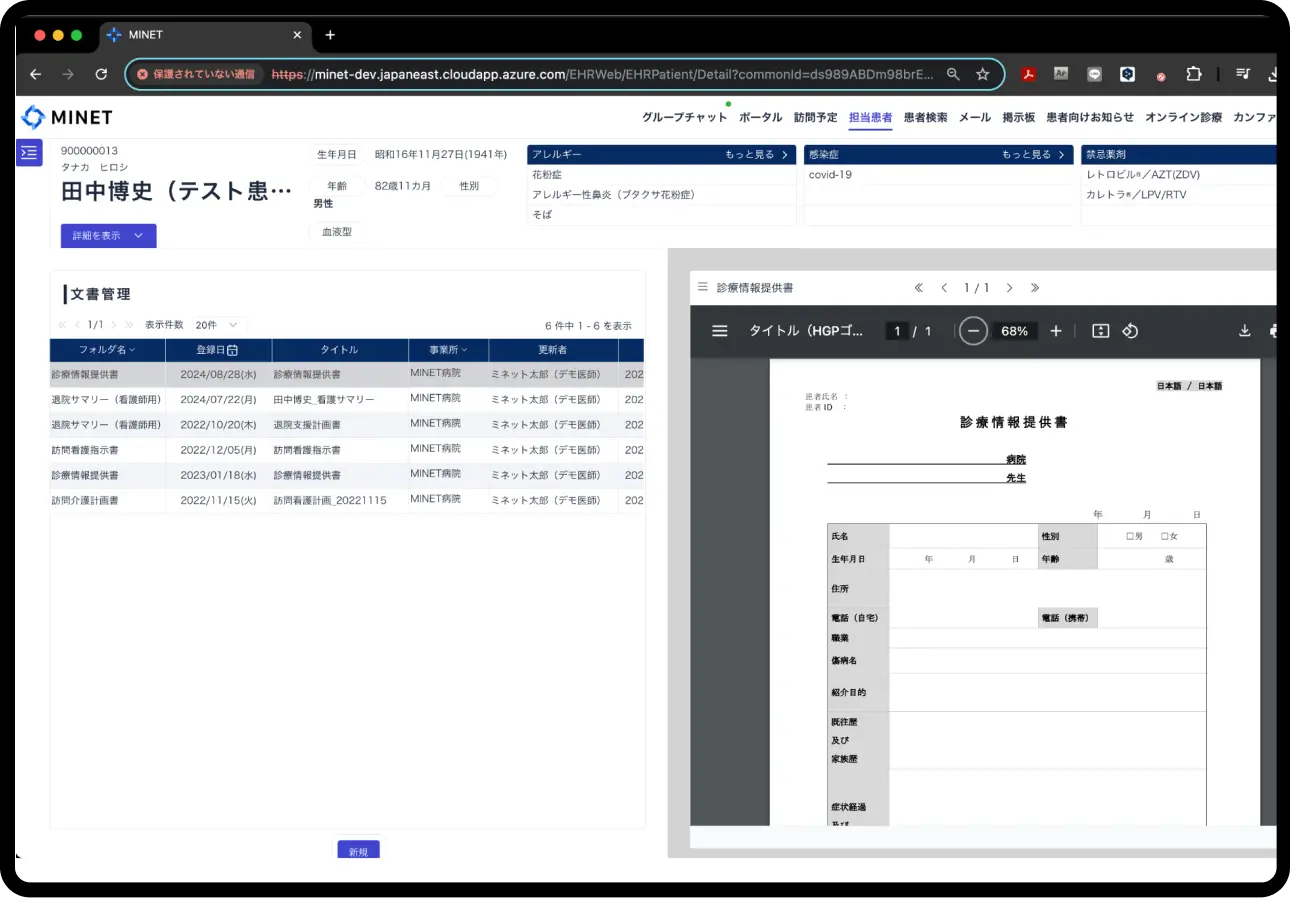Image resolution: width=1290 pixels, height=898 pixels.
Task: Open the メール menu
Action: (975, 117)
